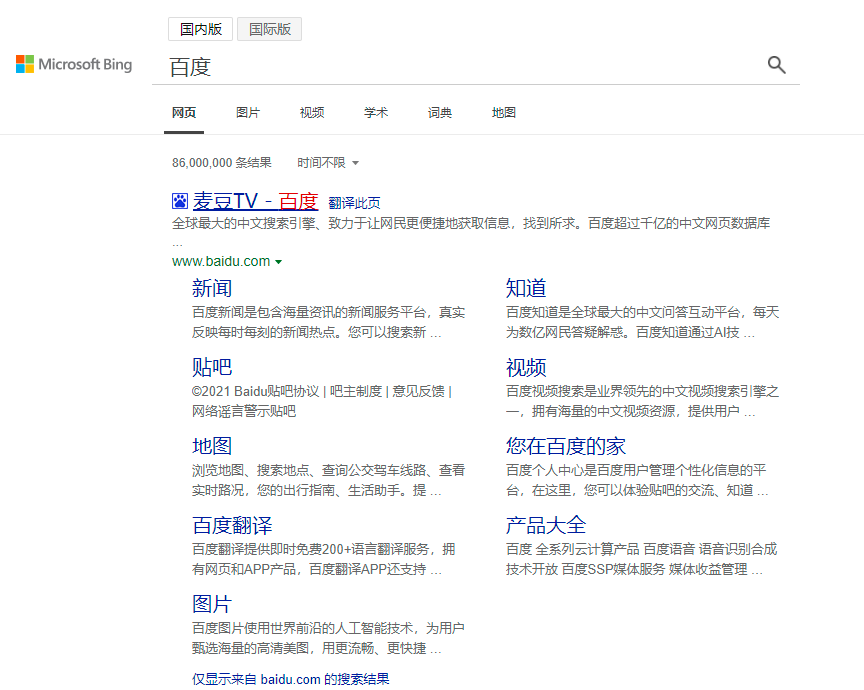Click the 百度图片使用世界前沿 description text
The width and height of the screenshot is (864, 690).
point(328,638)
